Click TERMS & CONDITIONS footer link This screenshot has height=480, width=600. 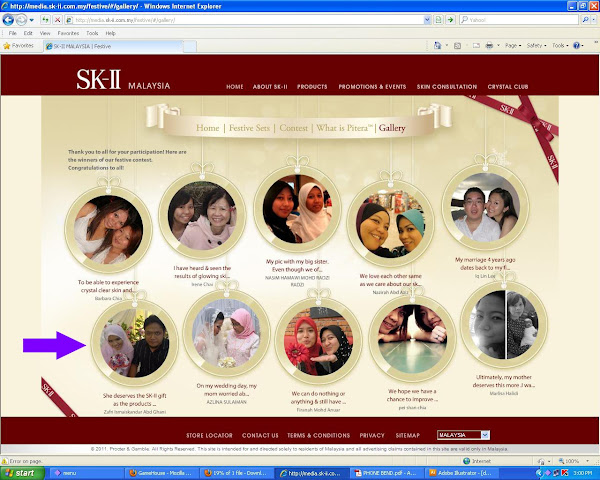coord(318,436)
